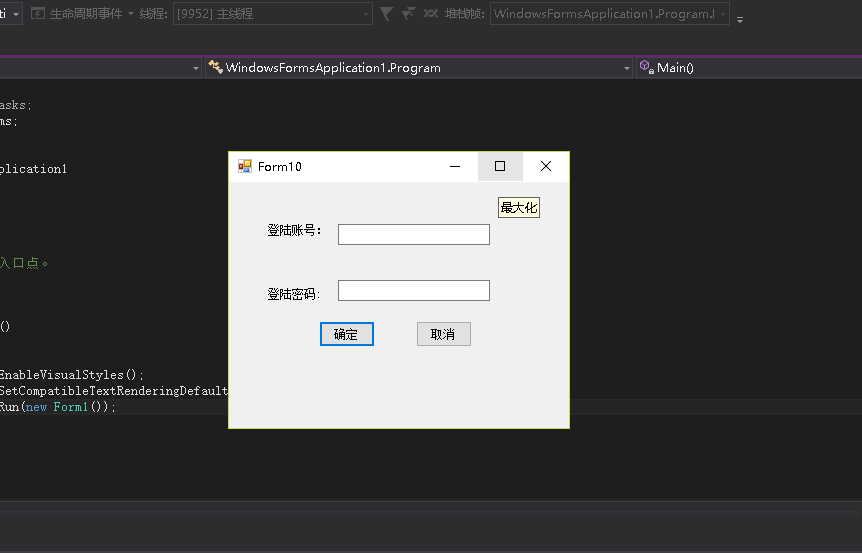Click the EnableVisualStyles code line
This screenshot has height=553, width=862.
(71, 375)
